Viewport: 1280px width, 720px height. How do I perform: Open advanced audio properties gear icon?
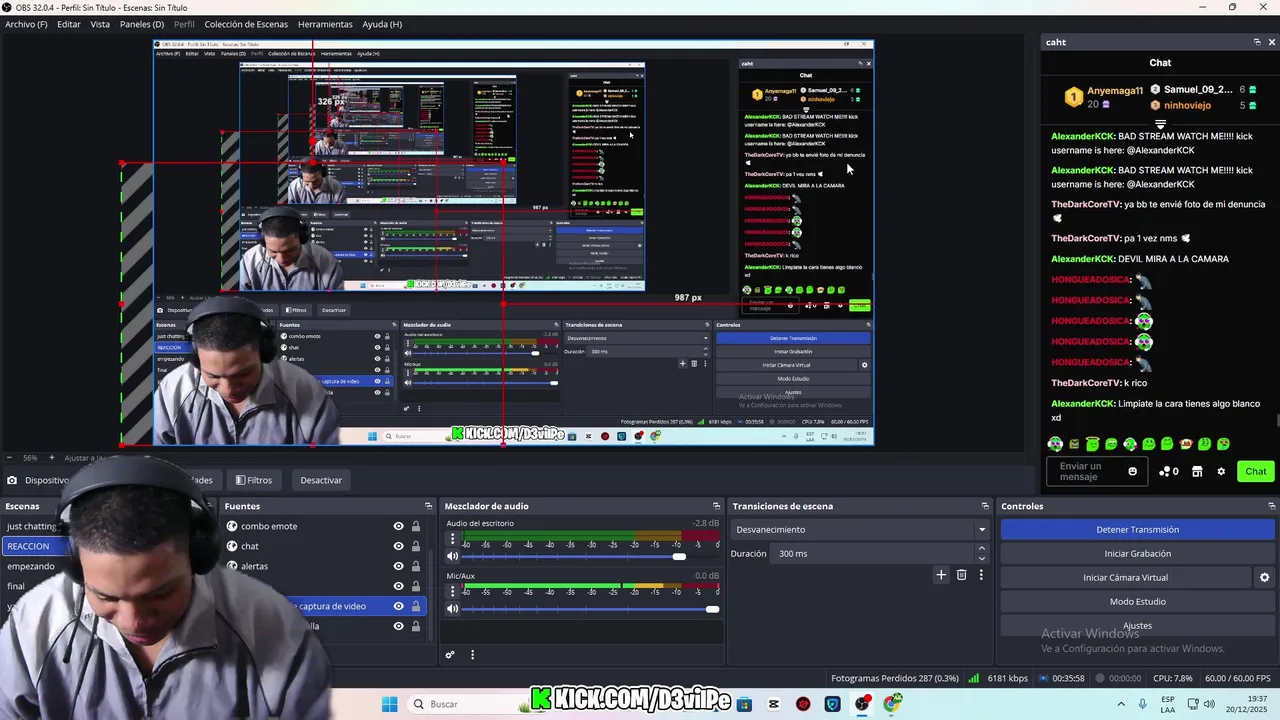tap(450, 655)
